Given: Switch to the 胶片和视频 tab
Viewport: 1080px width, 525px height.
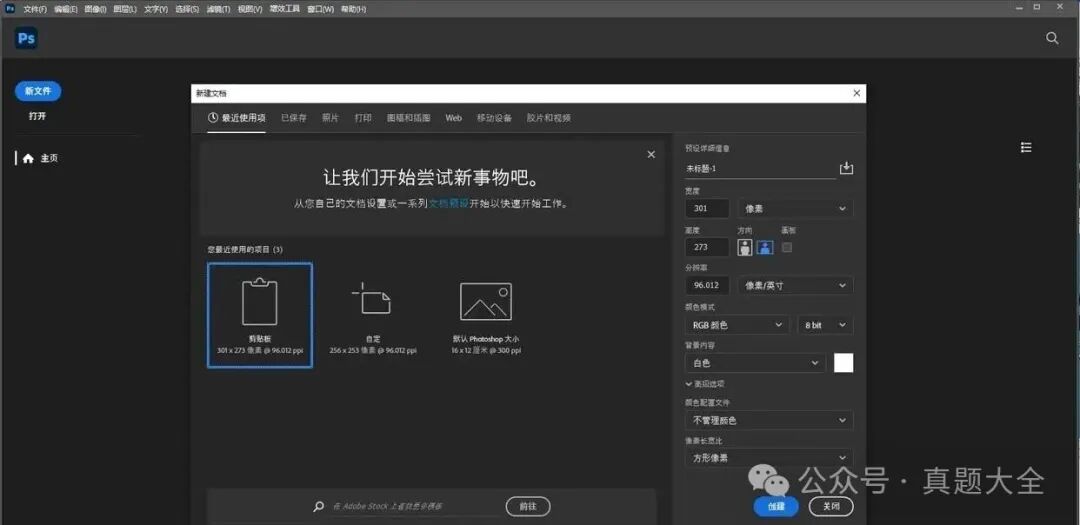Looking at the screenshot, I should pos(549,118).
